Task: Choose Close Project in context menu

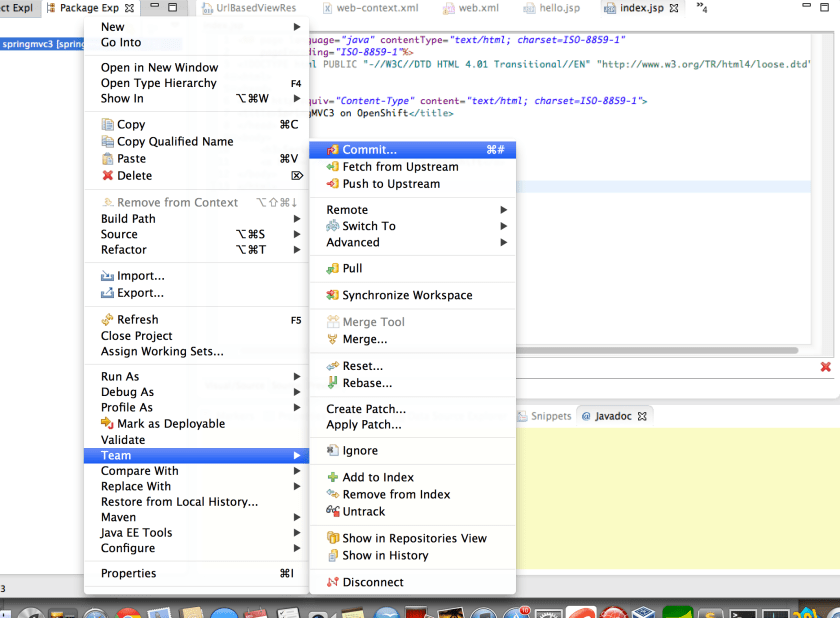Action: click(137, 336)
